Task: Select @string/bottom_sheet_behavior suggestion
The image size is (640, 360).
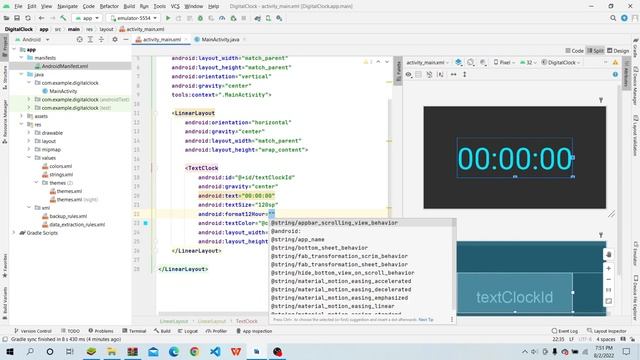Action: (x=319, y=248)
